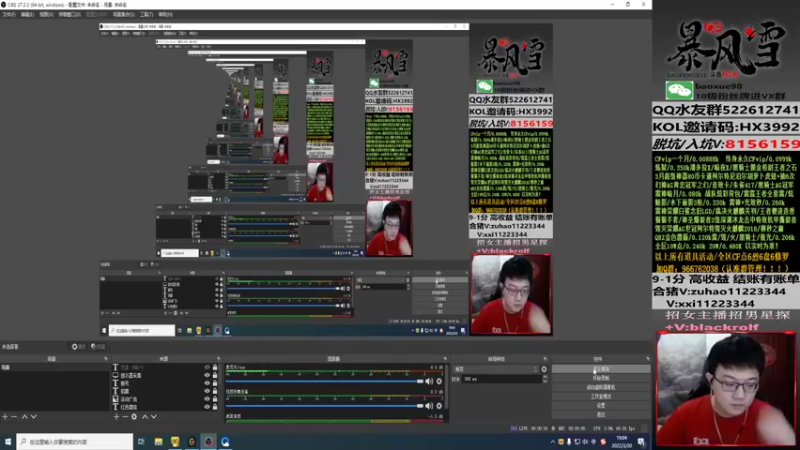Open notification center in system tray
800x450 pixels.
coord(641,442)
